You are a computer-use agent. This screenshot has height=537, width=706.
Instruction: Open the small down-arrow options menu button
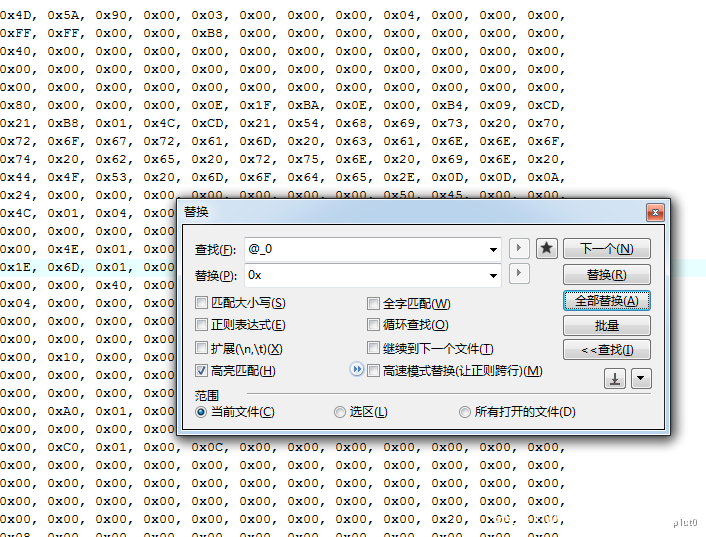[641, 378]
